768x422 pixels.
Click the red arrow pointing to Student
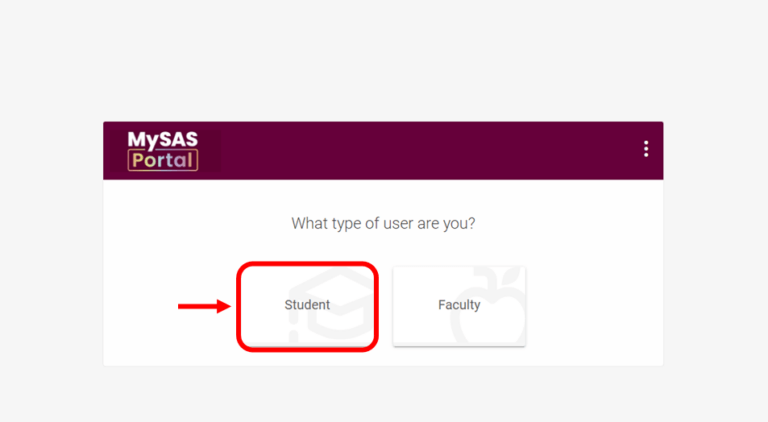pos(204,306)
